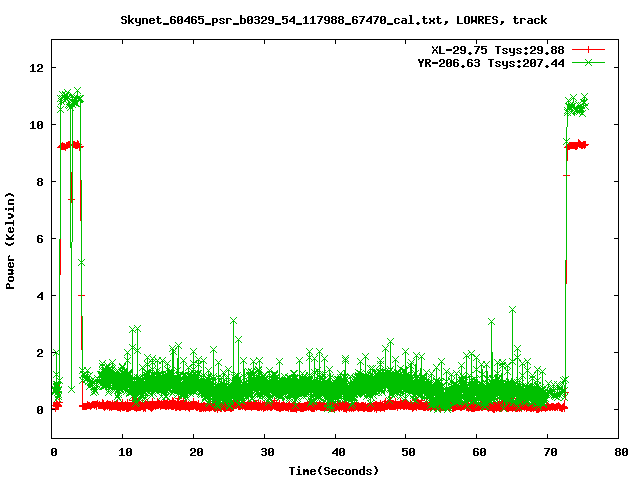Click x-axis tick label 20
640x480 pixels.
(196, 452)
